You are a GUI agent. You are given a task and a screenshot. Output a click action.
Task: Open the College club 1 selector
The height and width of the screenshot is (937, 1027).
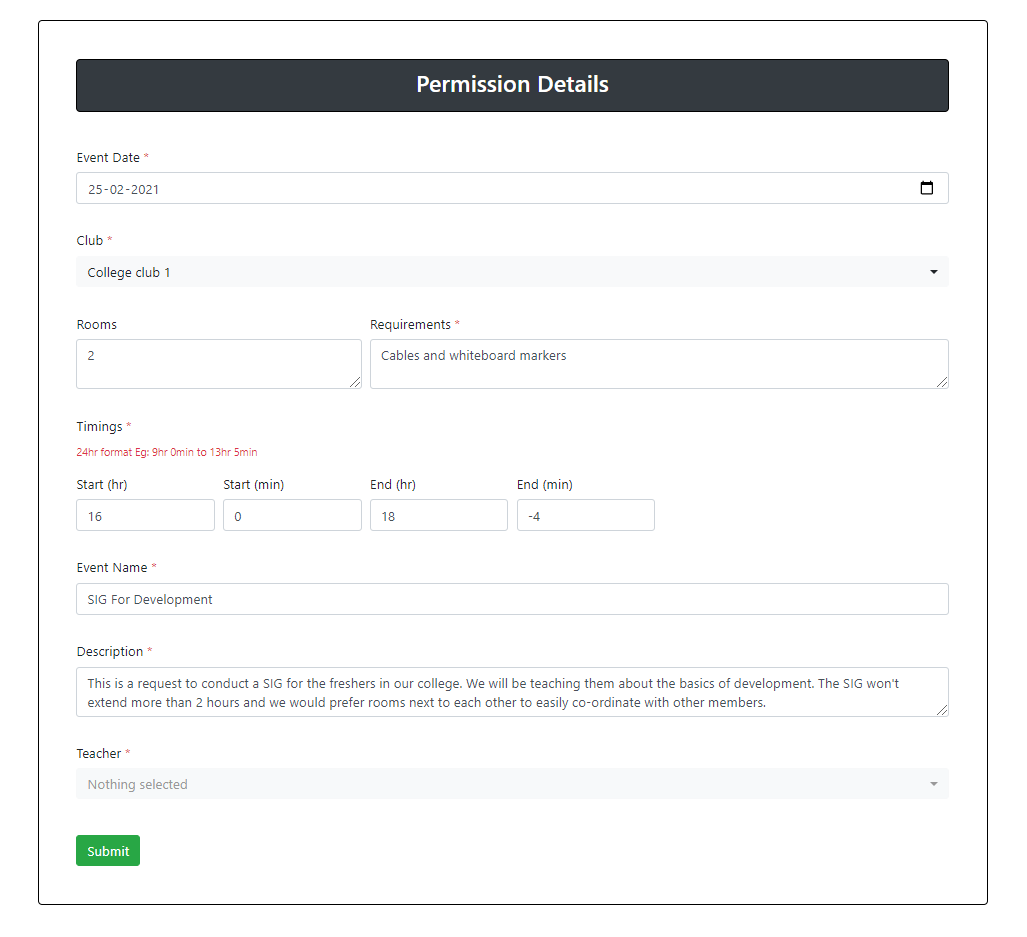[512, 272]
